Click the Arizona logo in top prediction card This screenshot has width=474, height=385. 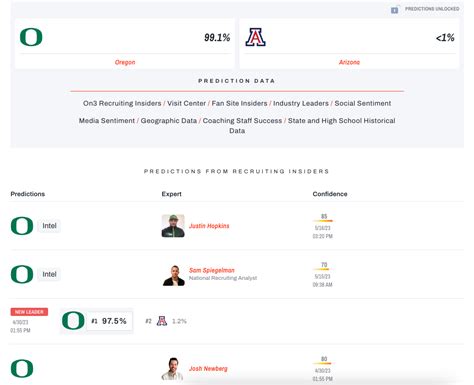coord(255,37)
